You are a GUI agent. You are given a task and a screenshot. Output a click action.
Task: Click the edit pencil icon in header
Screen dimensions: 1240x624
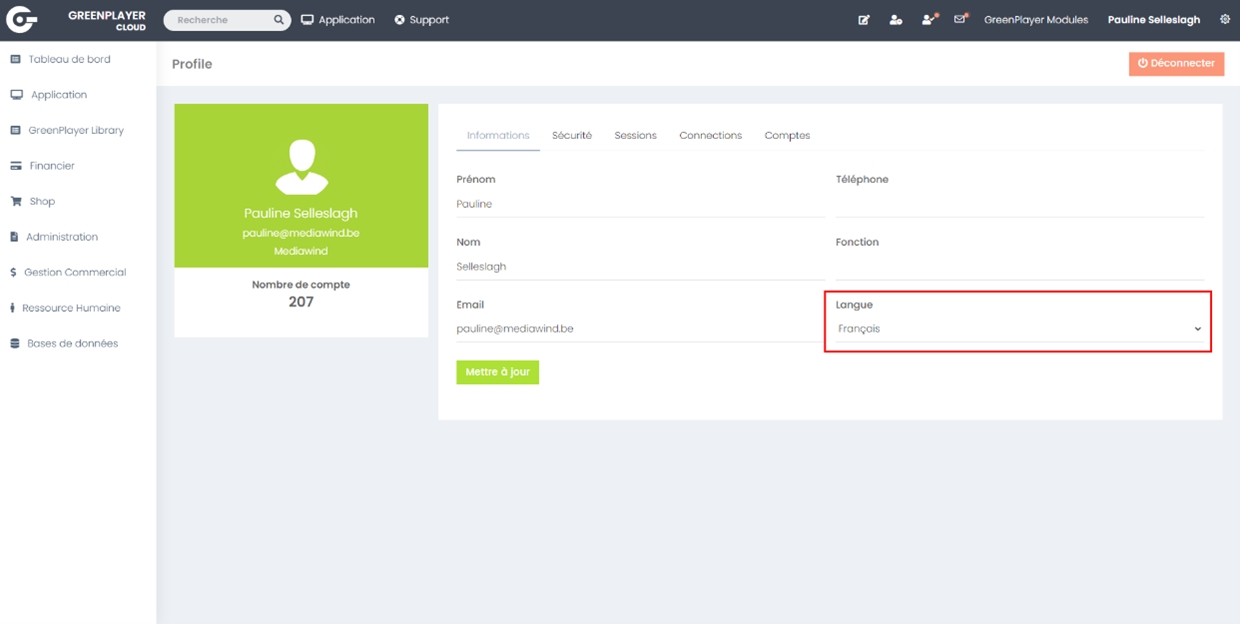pos(864,20)
